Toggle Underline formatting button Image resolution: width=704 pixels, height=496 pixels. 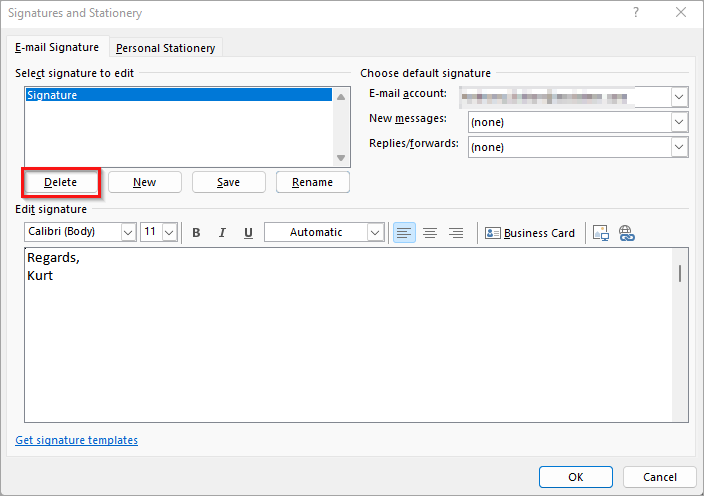[248, 233]
